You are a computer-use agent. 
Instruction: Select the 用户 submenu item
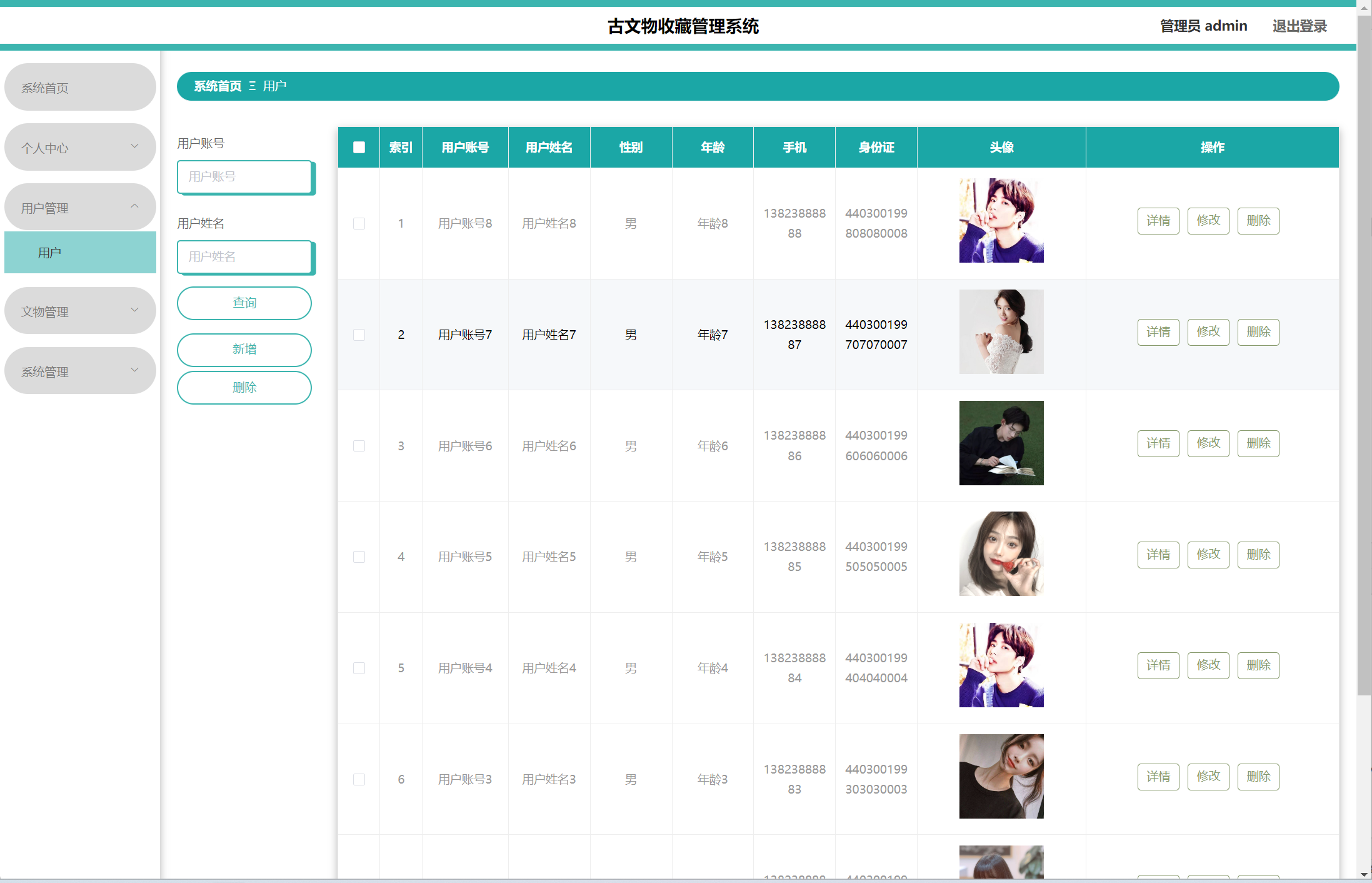click(80, 253)
